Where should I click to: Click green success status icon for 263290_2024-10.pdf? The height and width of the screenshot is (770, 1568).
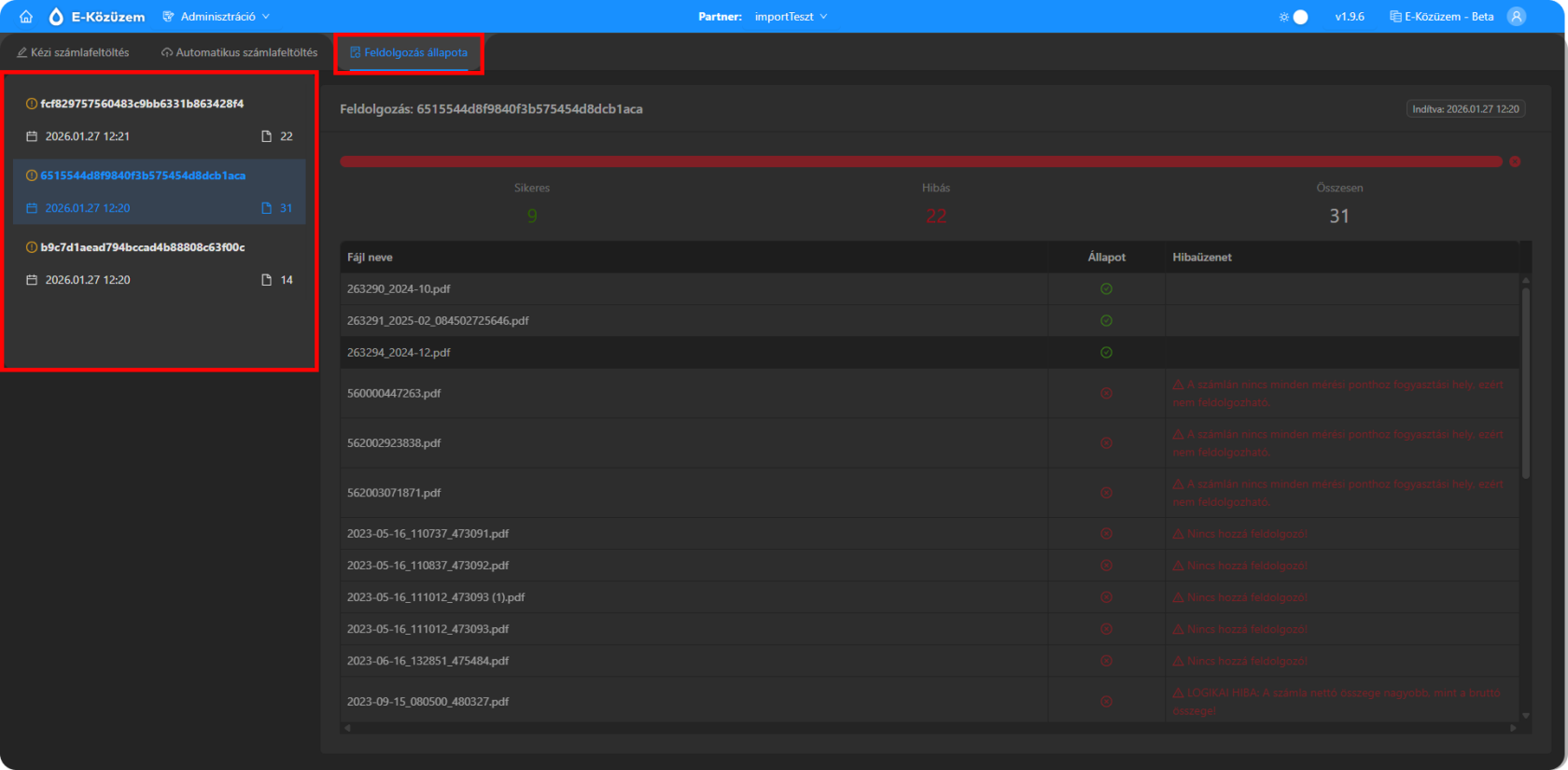[x=1106, y=289]
